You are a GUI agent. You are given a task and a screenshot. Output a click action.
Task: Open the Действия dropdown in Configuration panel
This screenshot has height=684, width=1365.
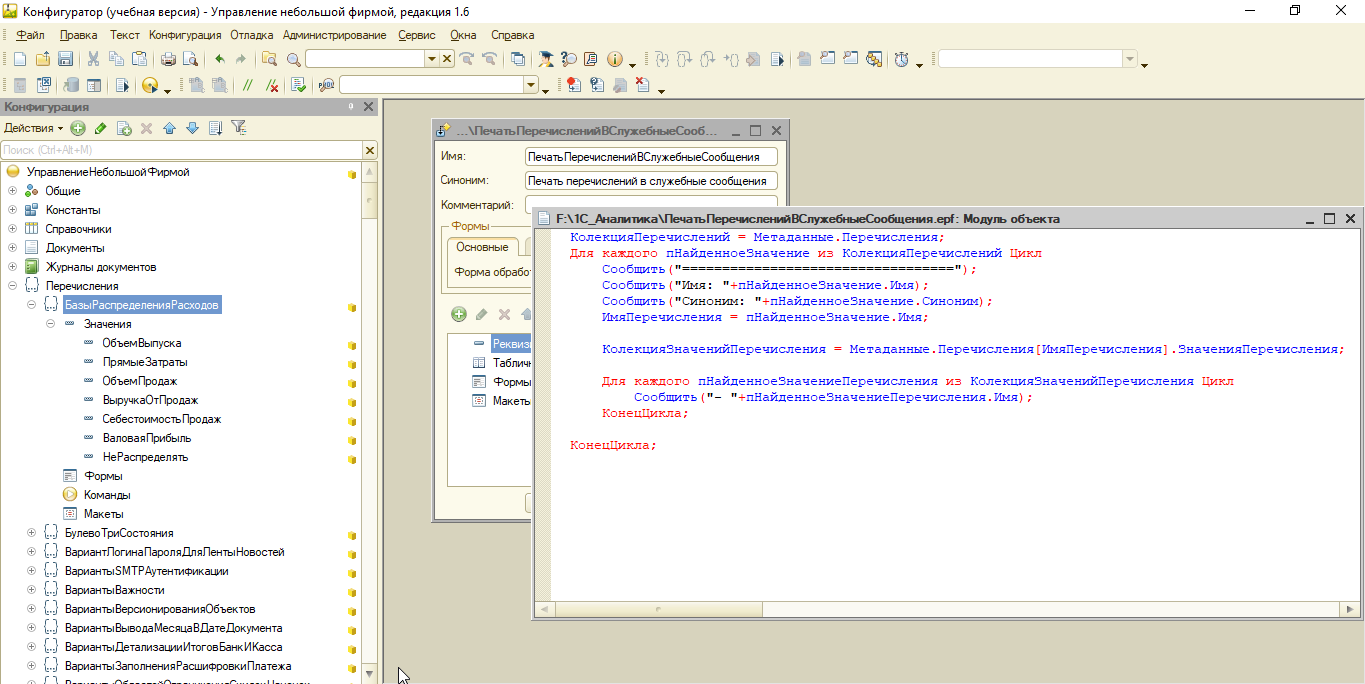33,128
